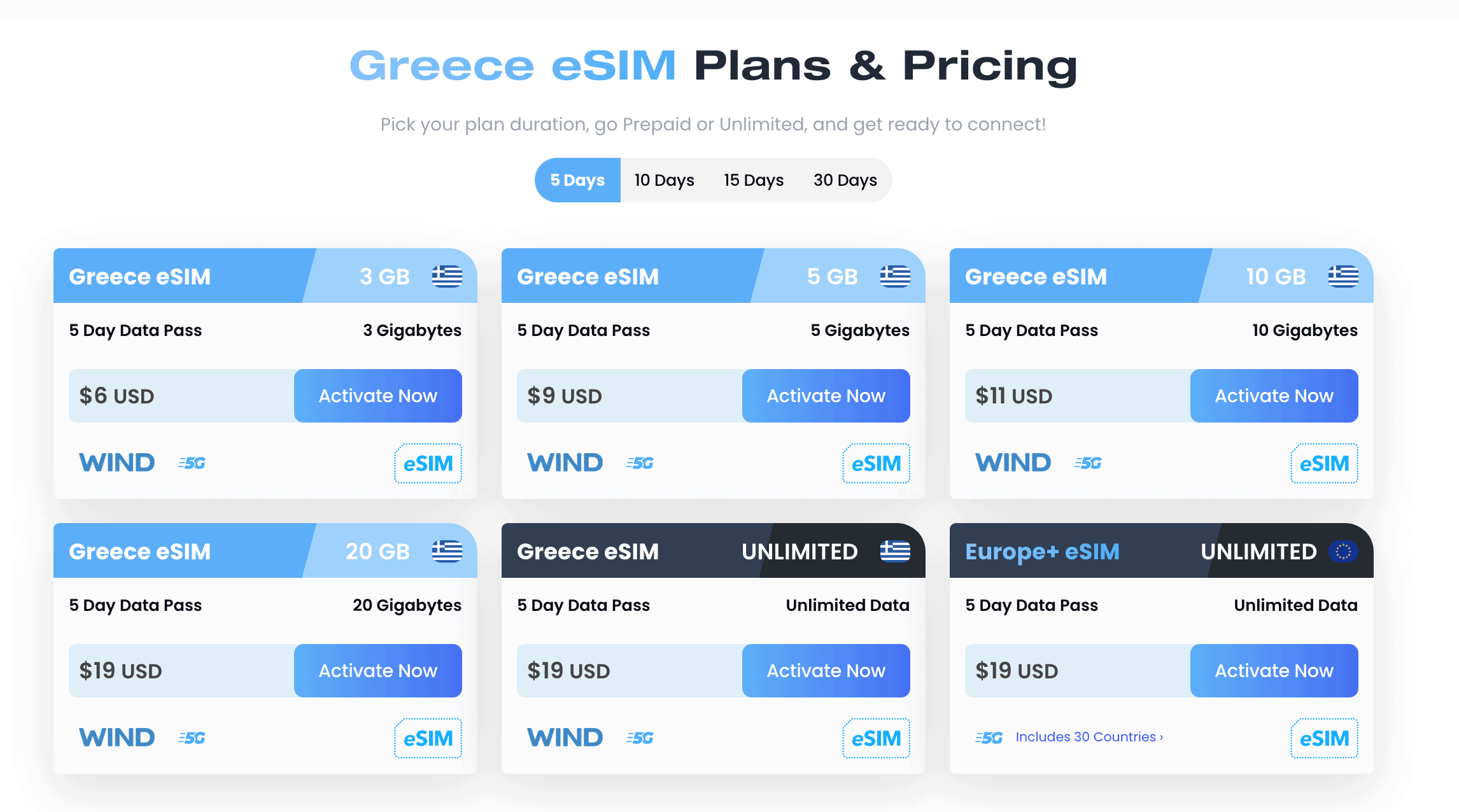Image resolution: width=1459 pixels, height=812 pixels.
Task: Expand the Greece eSIM 20 GB card header
Action: [x=140, y=551]
